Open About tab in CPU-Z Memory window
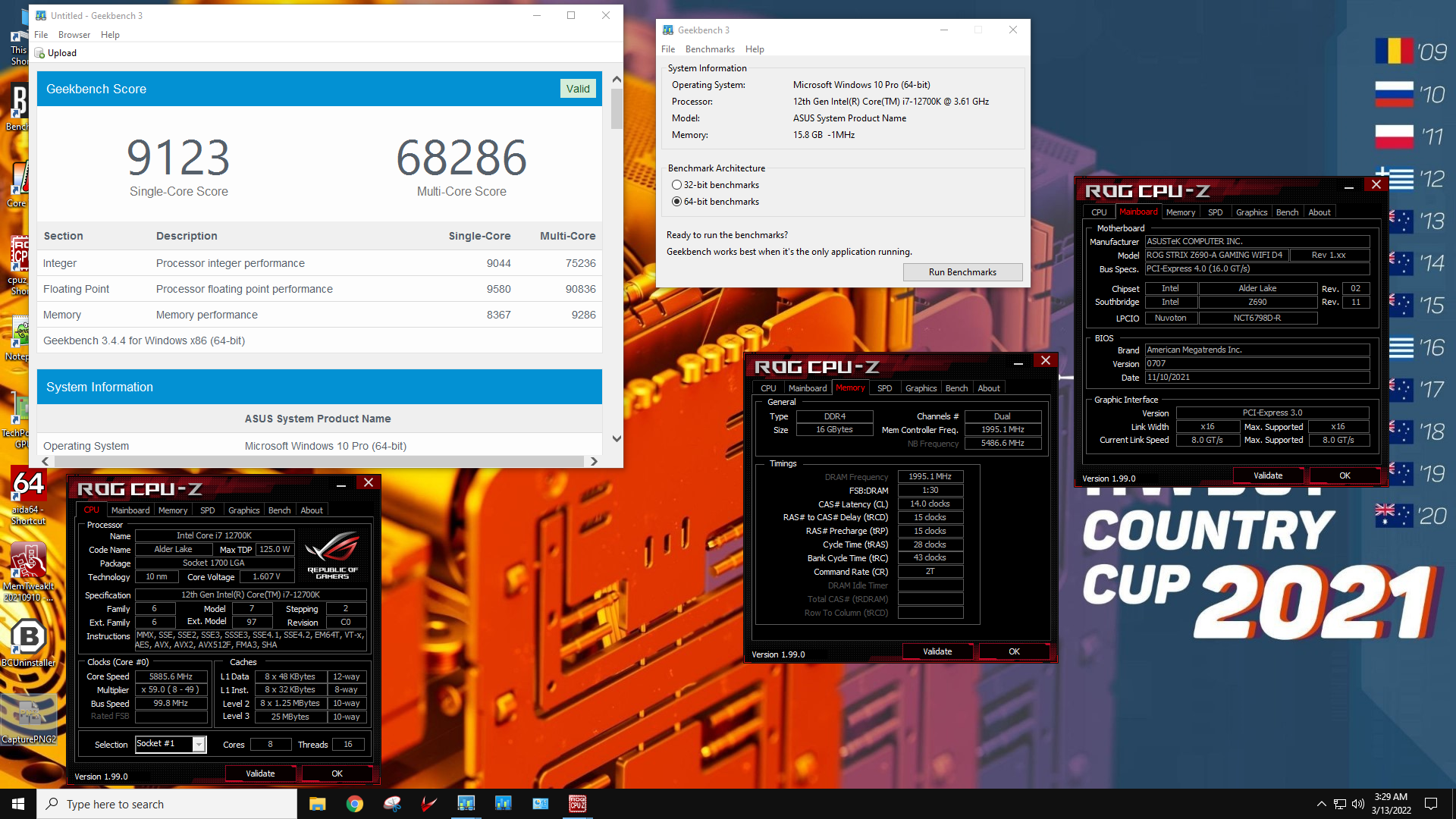This screenshot has width=1456, height=819. coord(989,388)
